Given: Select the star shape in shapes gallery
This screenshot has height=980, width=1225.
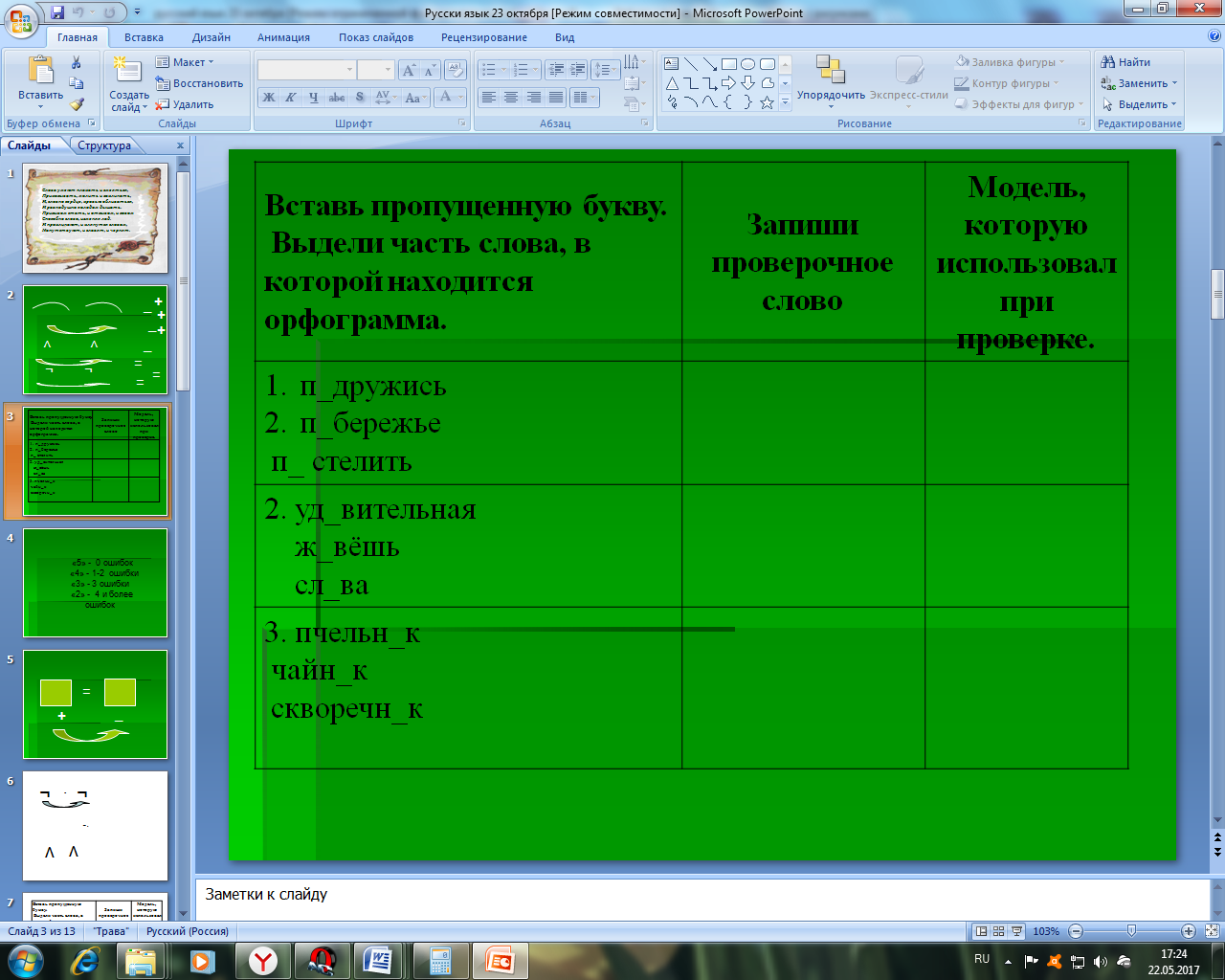Looking at the screenshot, I should pos(767,102).
